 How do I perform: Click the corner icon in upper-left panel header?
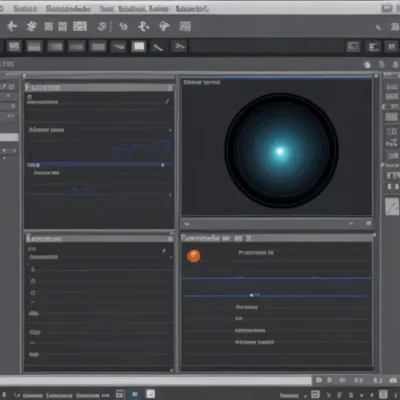[170, 88]
